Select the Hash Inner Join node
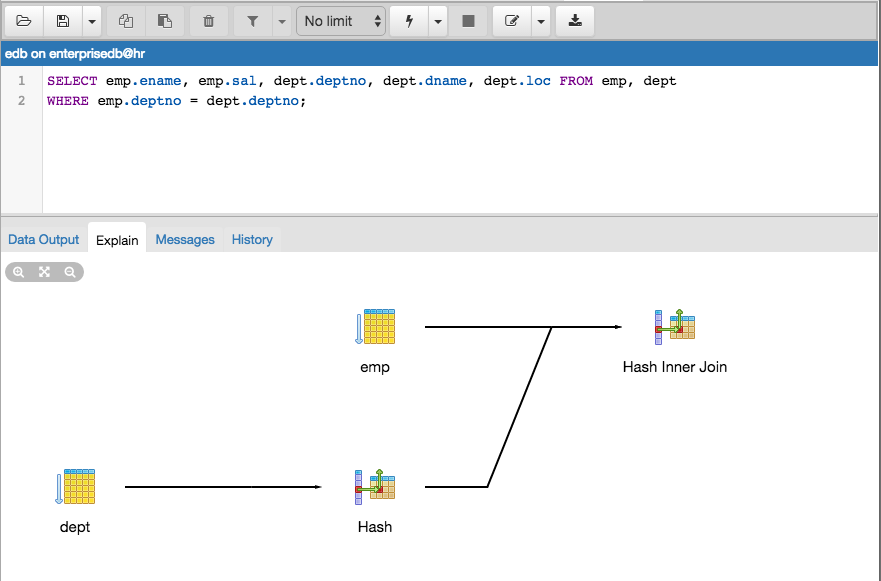This screenshot has width=881, height=581. pyautogui.click(x=675, y=327)
